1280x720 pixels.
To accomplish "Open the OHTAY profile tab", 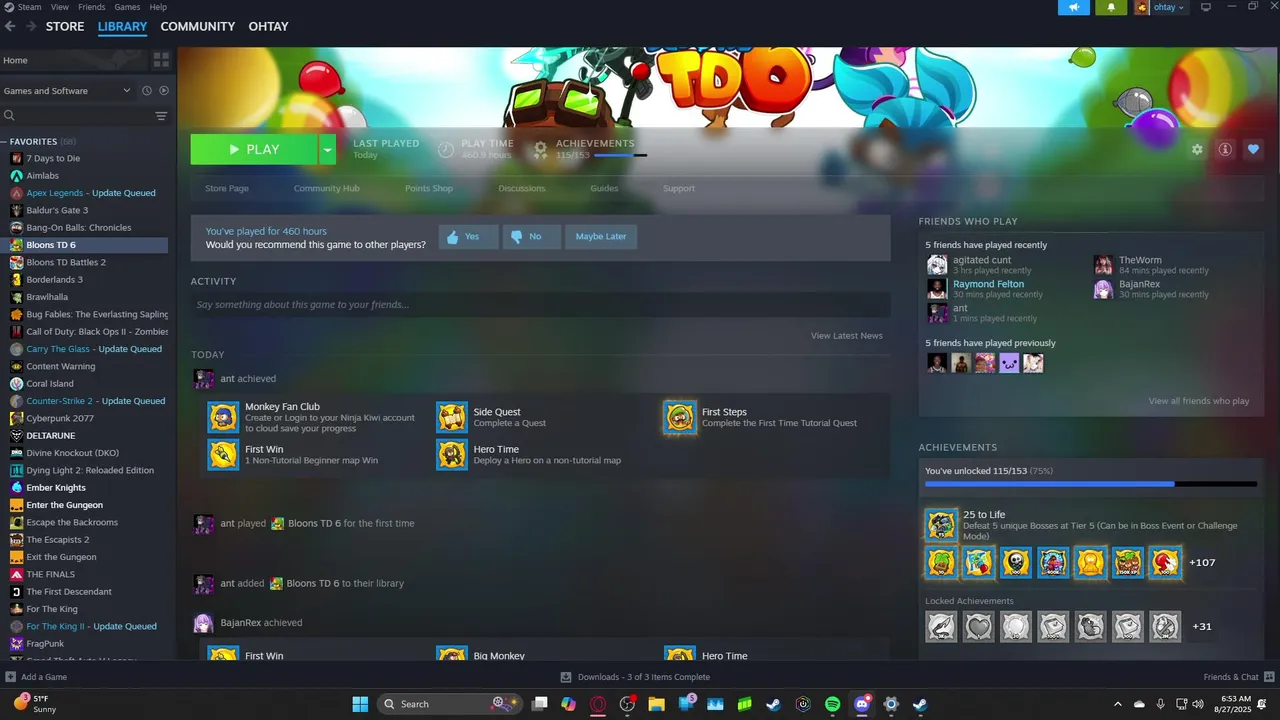I will pyautogui.click(x=268, y=27).
